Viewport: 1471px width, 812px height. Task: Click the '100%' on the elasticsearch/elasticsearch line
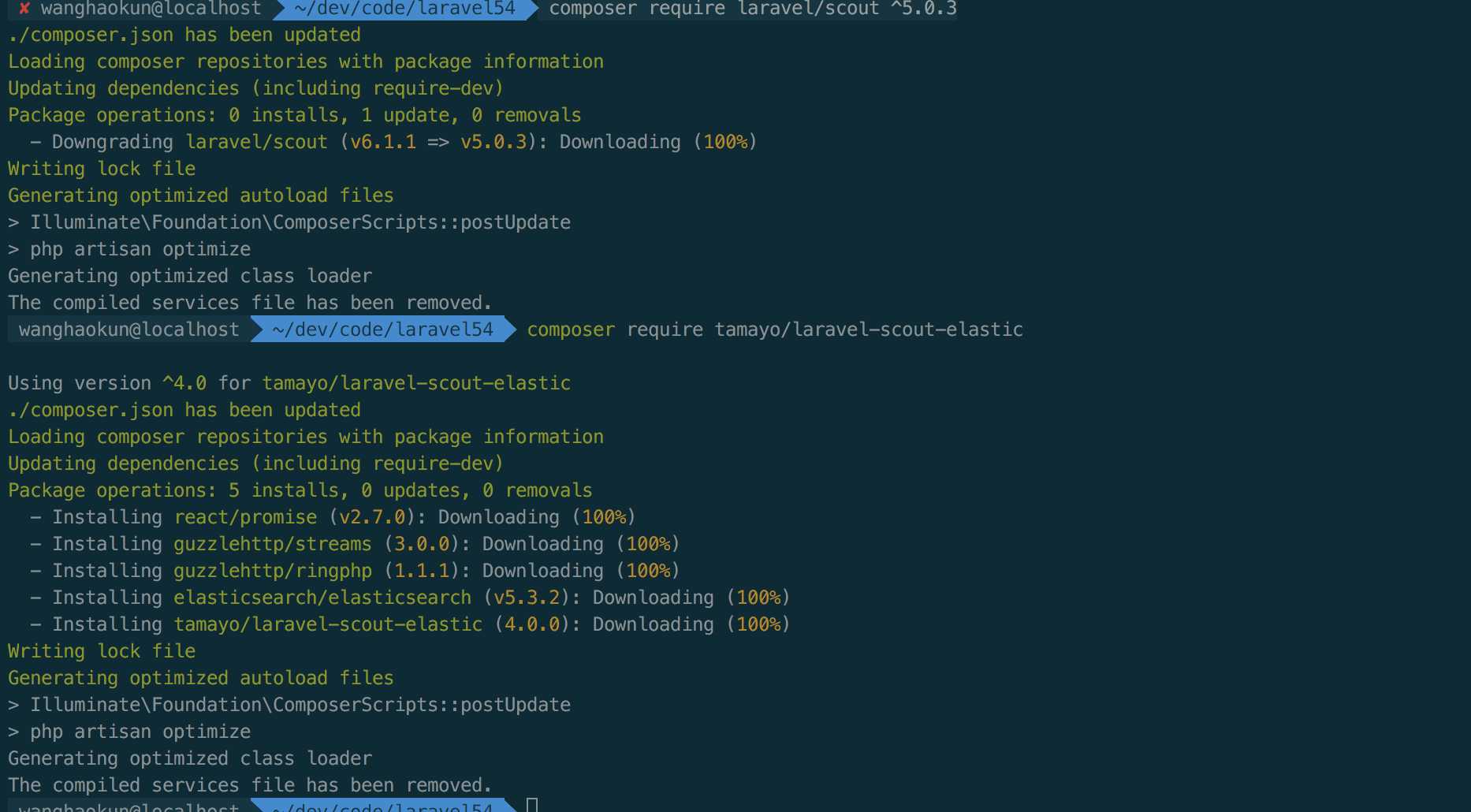click(758, 598)
